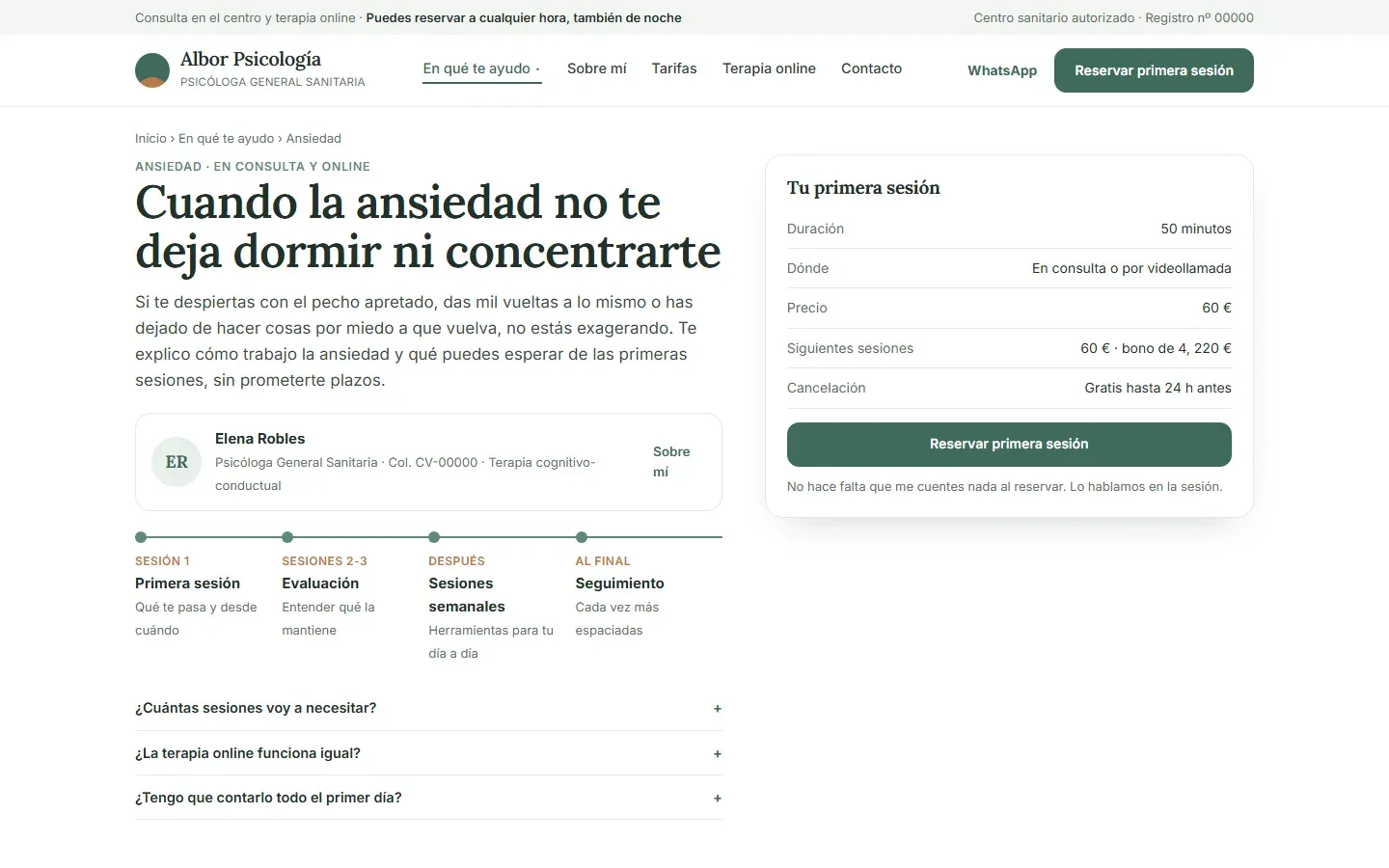1389x868 pixels.
Task: Expand "¿La terapia online funciona igual?" question
Action: tap(428, 753)
